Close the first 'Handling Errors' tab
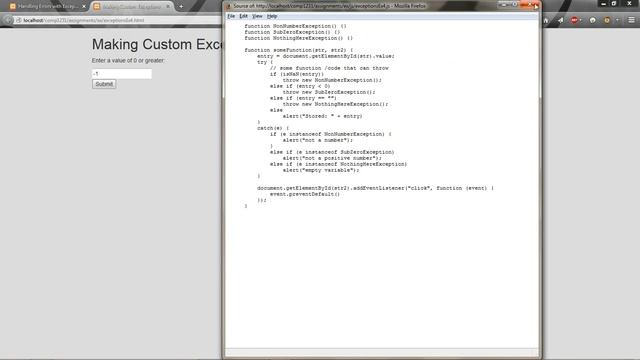The height and width of the screenshot is (360, 640). 84,7
